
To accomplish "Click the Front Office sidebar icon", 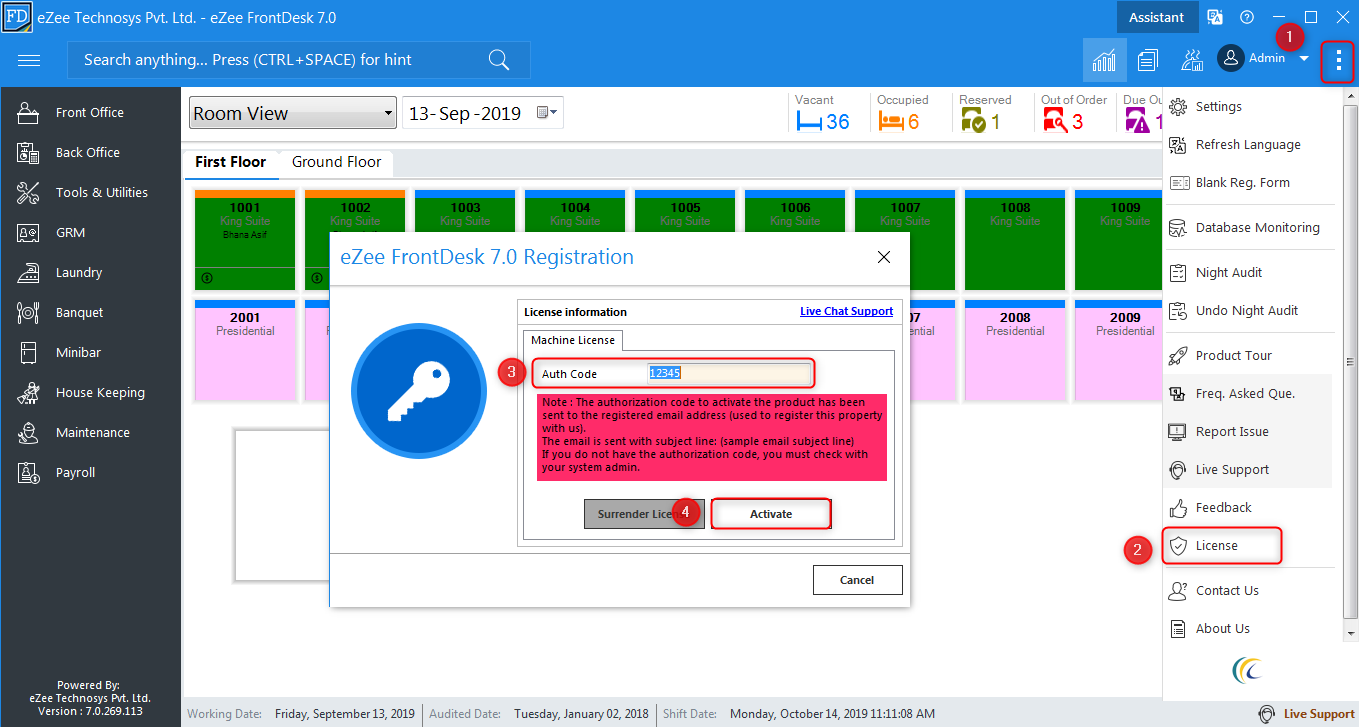I will pos(27,113).
